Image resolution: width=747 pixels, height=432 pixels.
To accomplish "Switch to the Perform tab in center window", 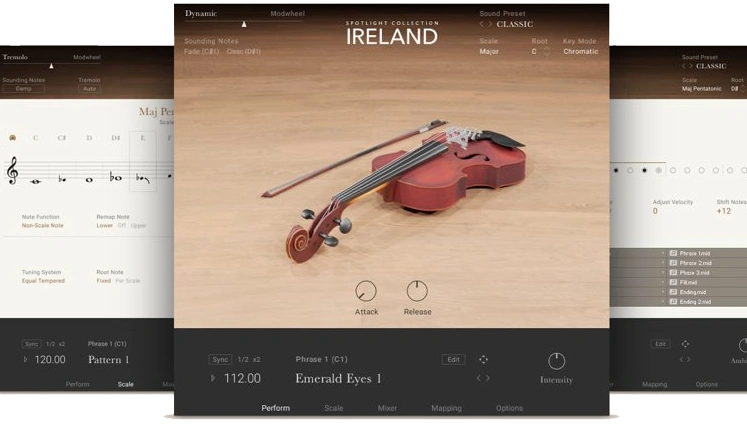I will [x=275, y=408].
